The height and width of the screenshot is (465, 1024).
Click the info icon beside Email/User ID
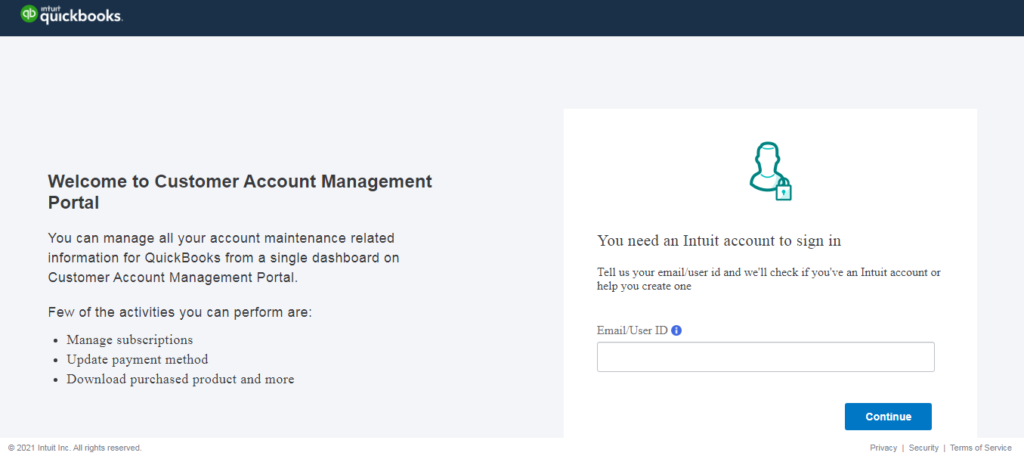[677, 330]
